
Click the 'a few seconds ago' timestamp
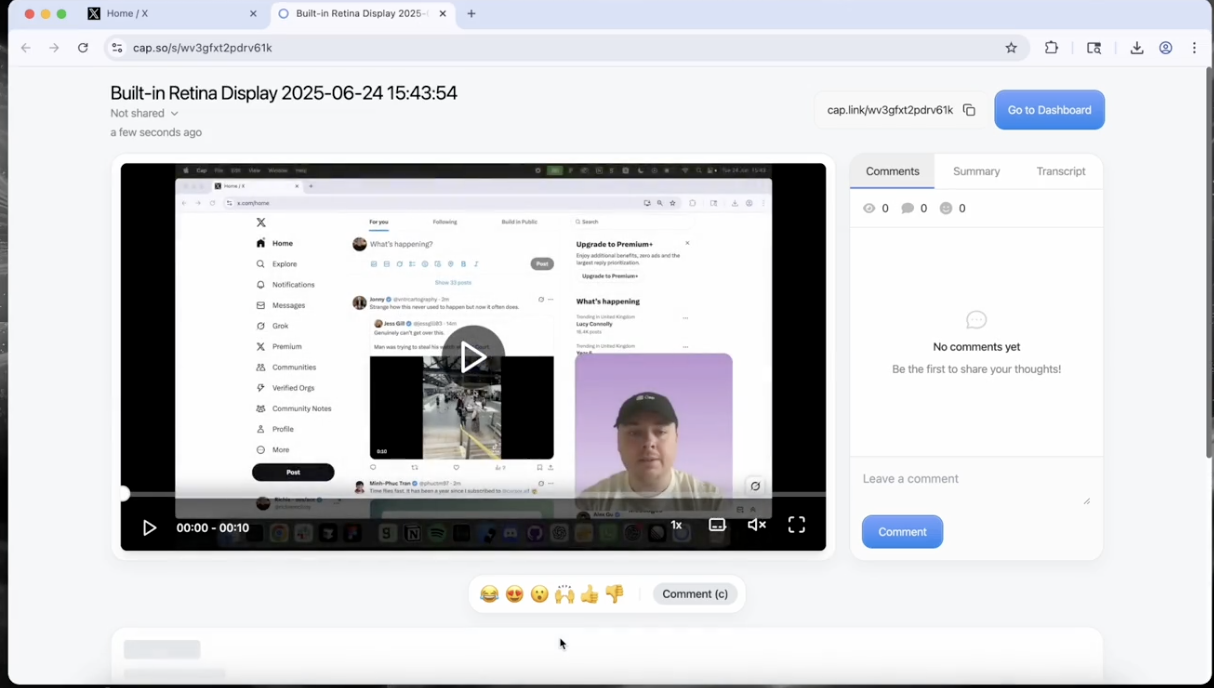(x=156, y=132)
